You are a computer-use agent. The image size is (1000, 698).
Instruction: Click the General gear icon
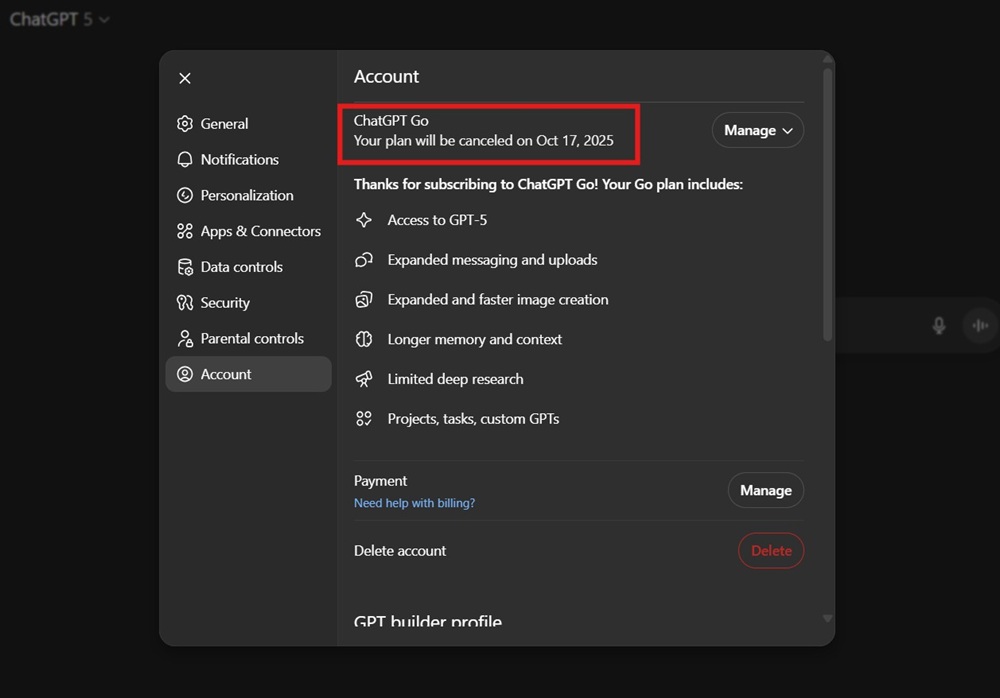point(185,124)
